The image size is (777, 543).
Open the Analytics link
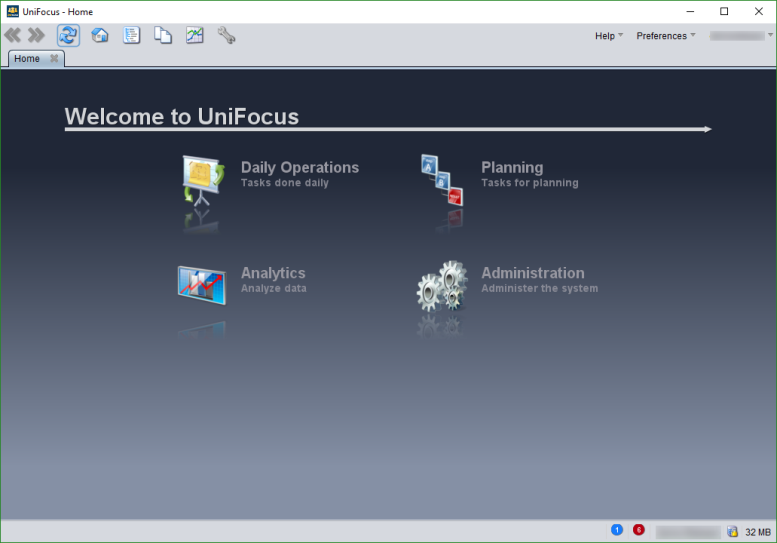[273, 273]
